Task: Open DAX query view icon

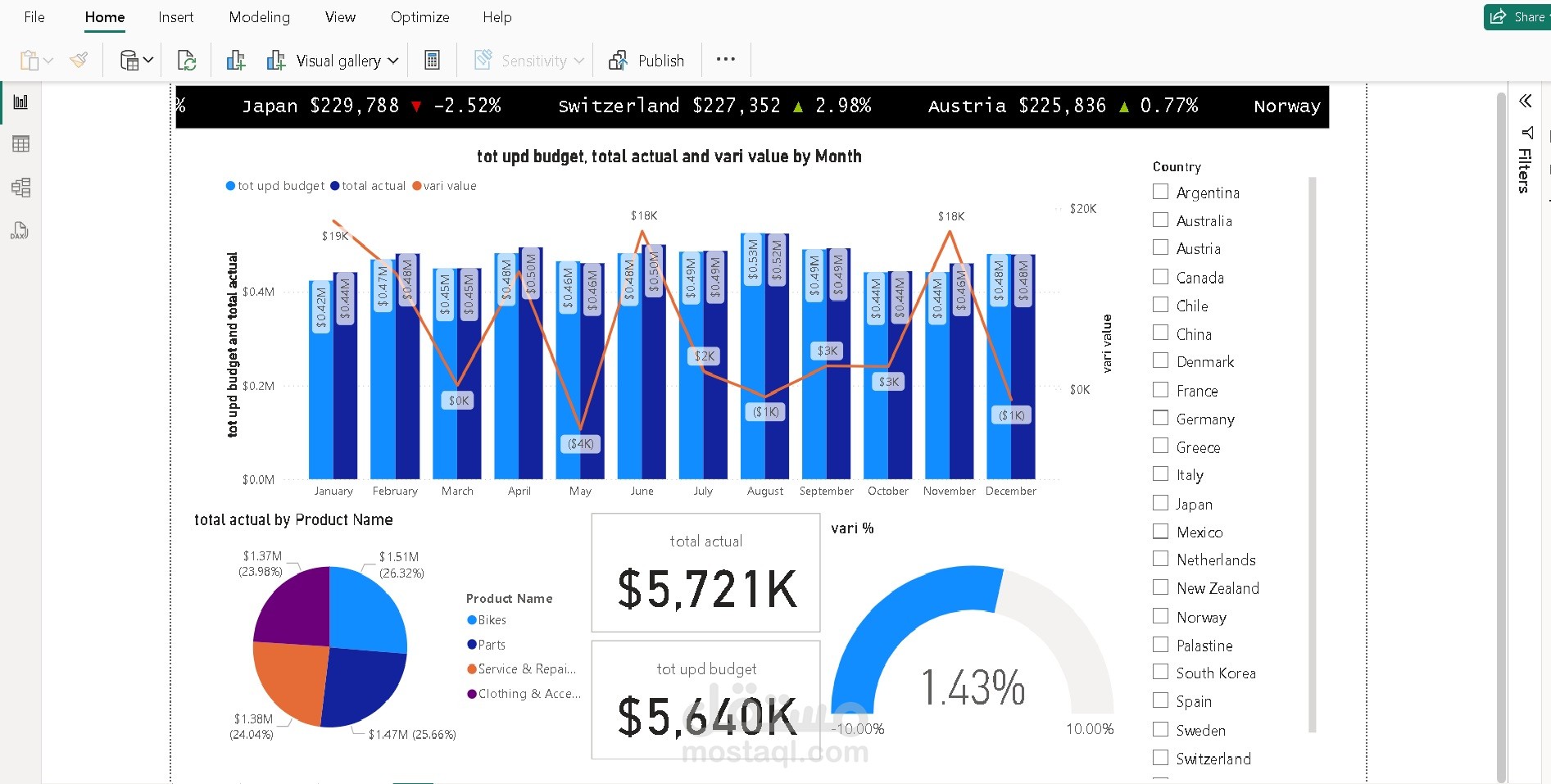Action: pyautogui.click(x=20, y=231)
